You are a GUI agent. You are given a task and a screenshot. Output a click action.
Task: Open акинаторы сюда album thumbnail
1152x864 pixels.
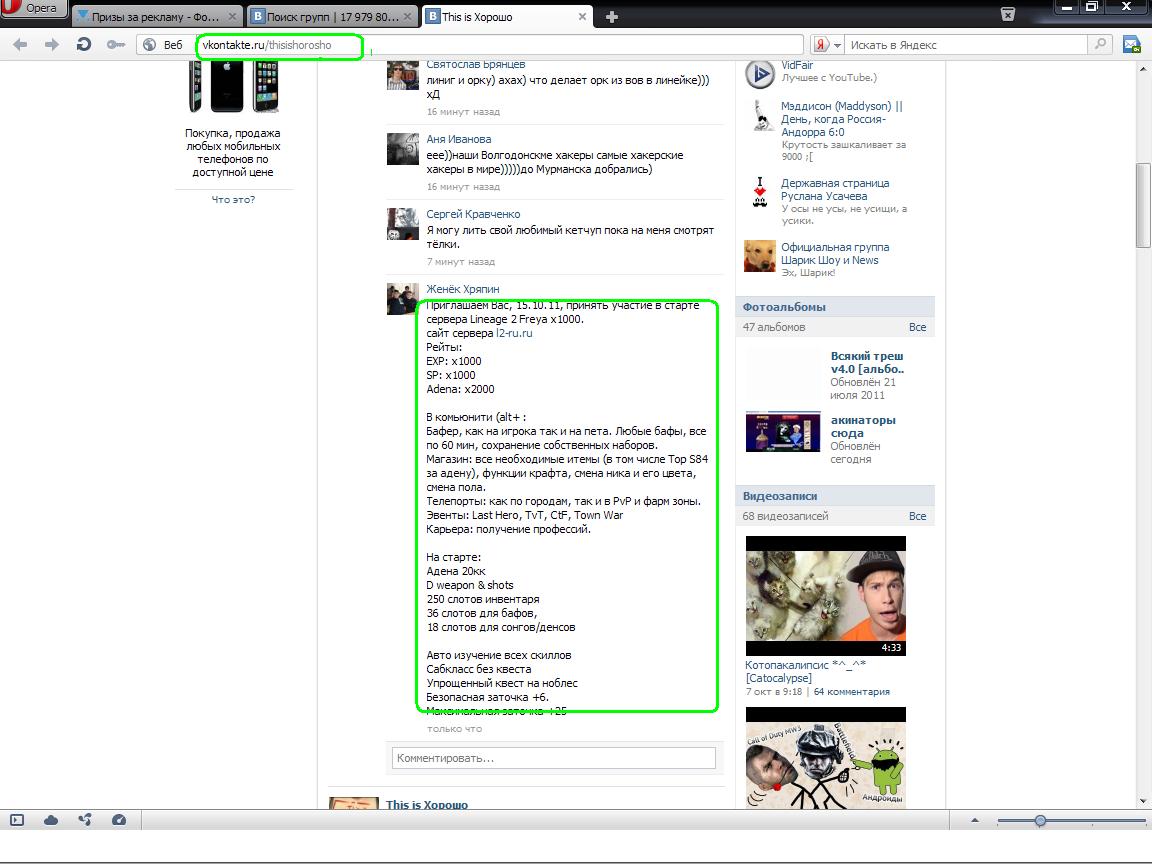click(782, 431)
